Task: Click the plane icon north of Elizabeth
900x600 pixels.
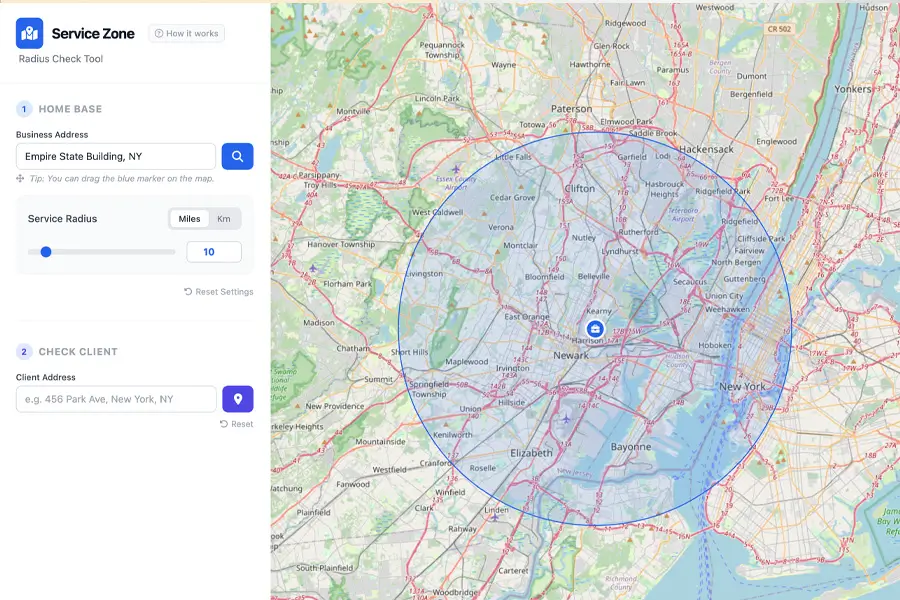Action: coord(566,418)
